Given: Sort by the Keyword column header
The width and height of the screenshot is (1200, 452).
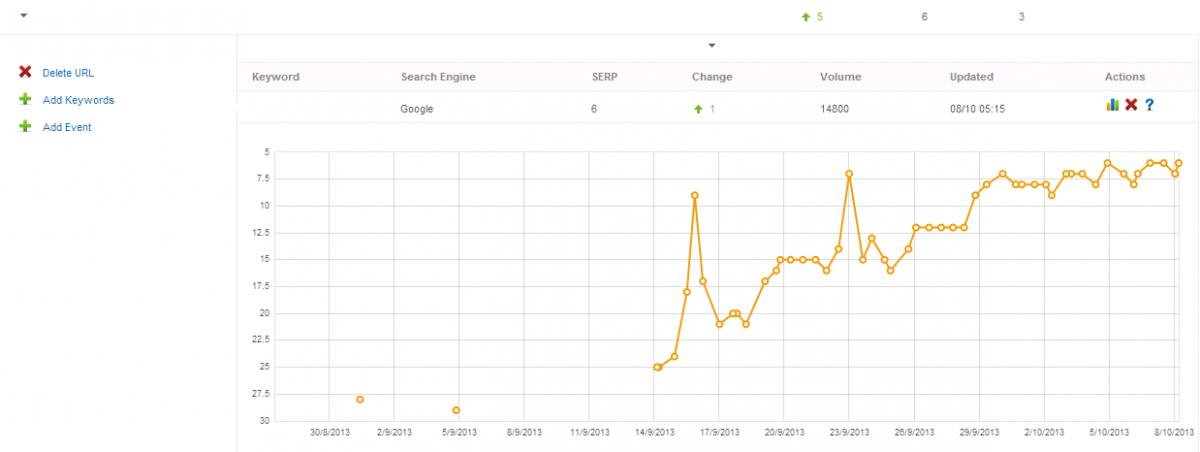Looking at the screenshot, I should 275,77.
